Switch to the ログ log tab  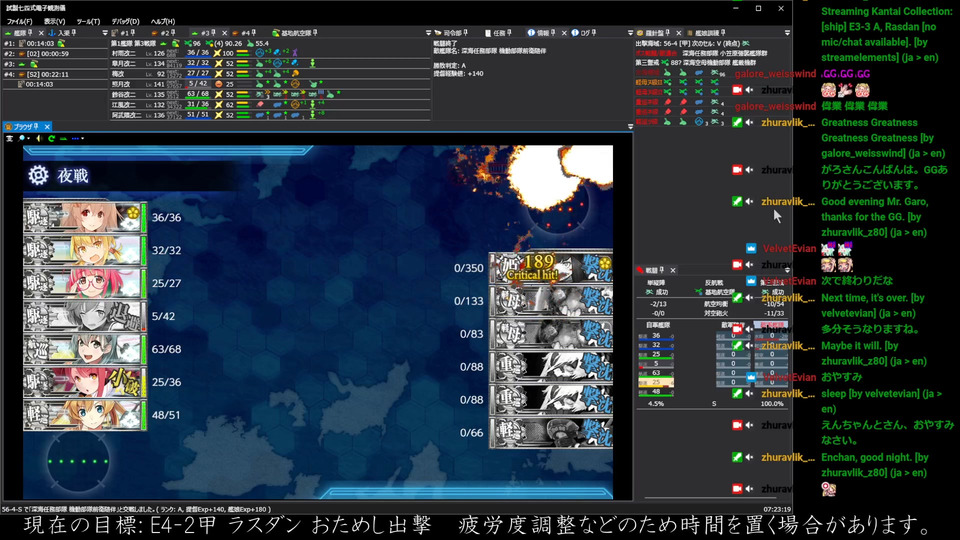(x=583, y=33)
